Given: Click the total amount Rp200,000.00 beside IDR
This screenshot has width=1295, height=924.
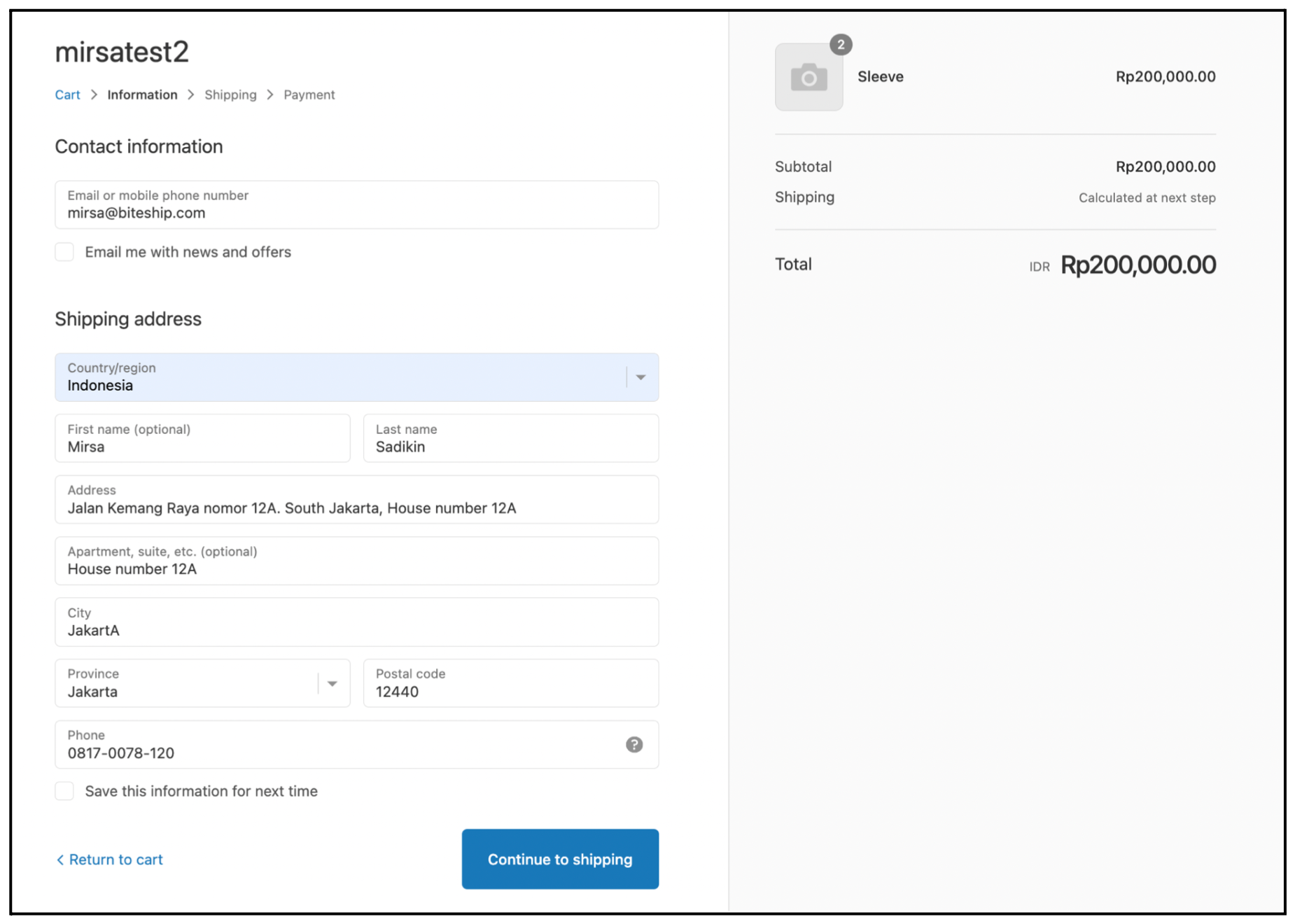Looking at the screenshot, I should 1138,265.
